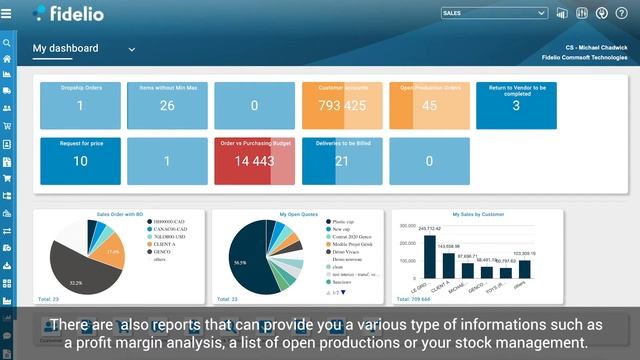Open Return to Vendor to be completed tile
The width and height of the screenshot is (640, 360).
pos(516,106)
